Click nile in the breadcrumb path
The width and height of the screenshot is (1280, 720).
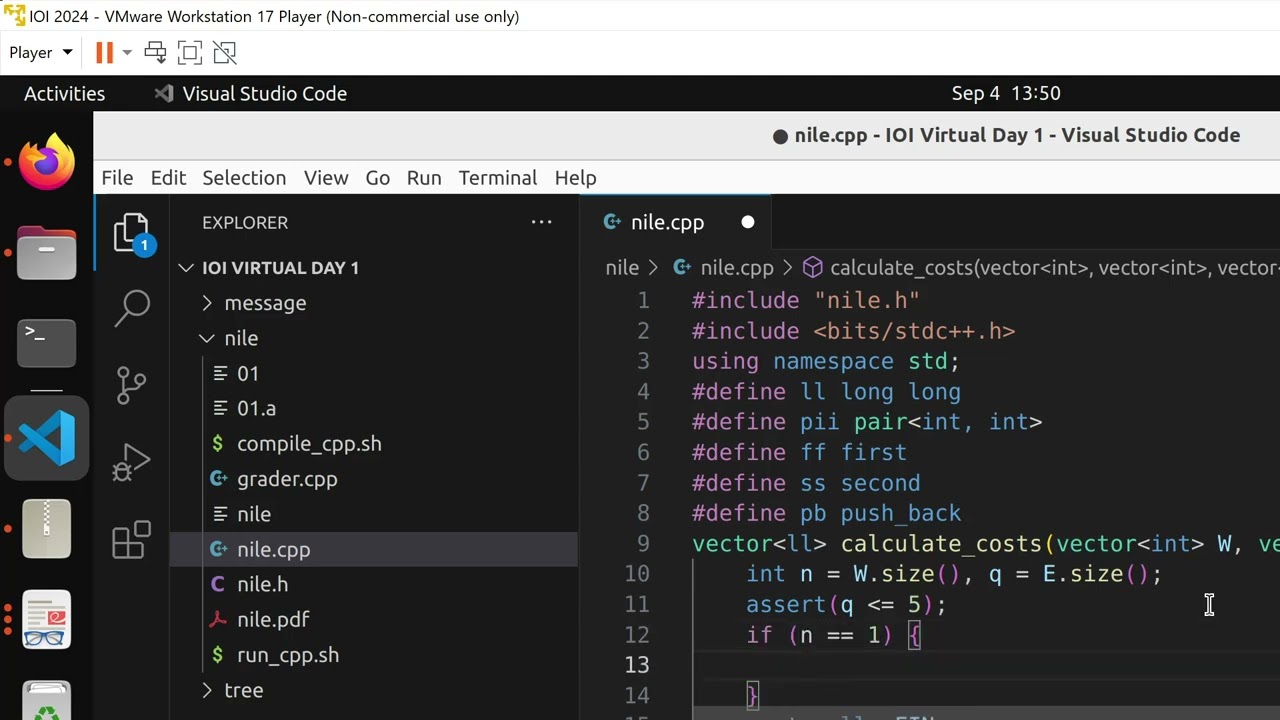(x=622, y=268)
